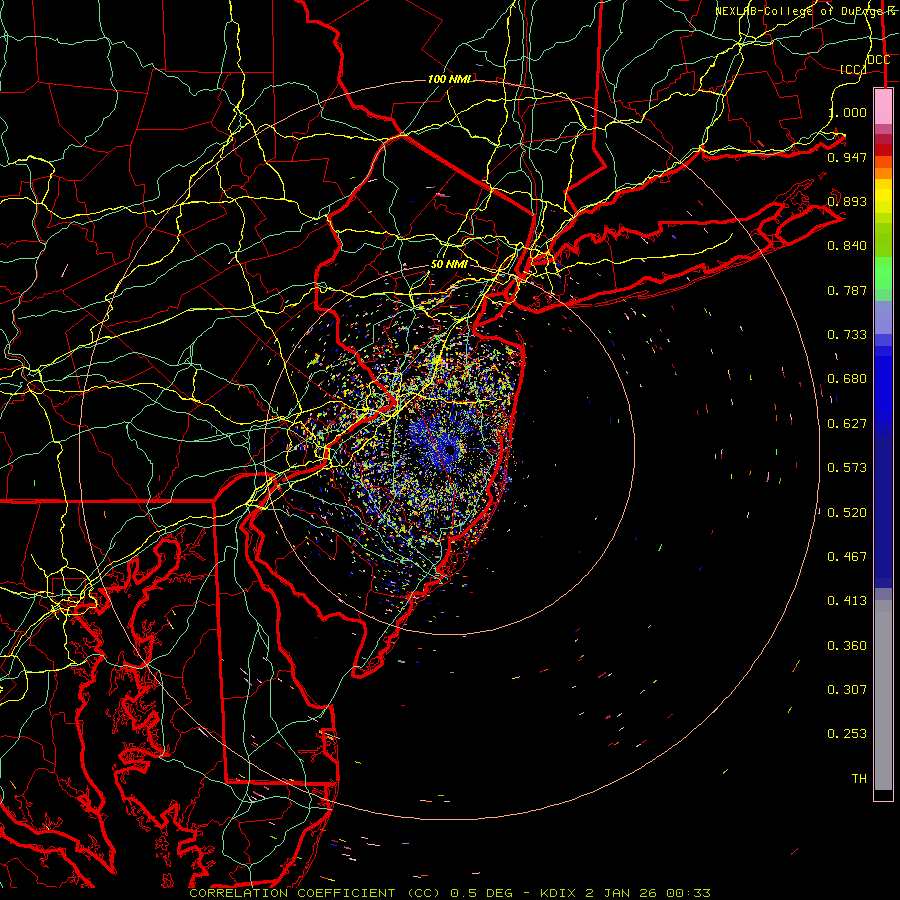The height and width of the screenshot is (900, 900).
Task: Click the 0.467 scale value
Action: 847,557
